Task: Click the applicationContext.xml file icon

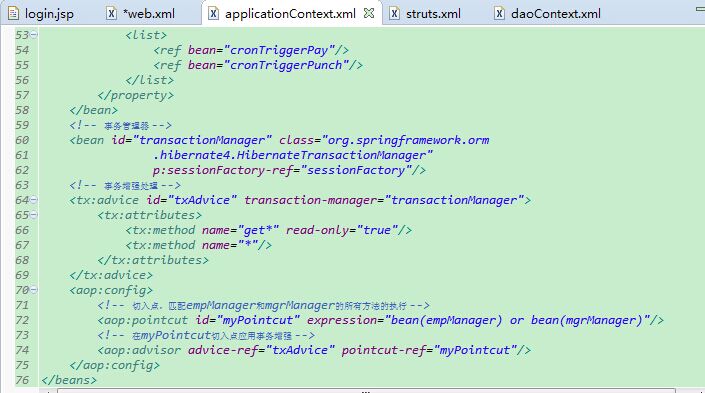Action: tap(214, 13)
